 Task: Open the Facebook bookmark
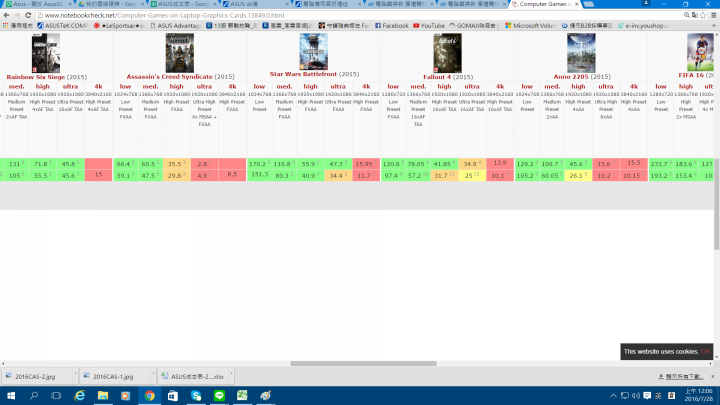click(392, 26)
